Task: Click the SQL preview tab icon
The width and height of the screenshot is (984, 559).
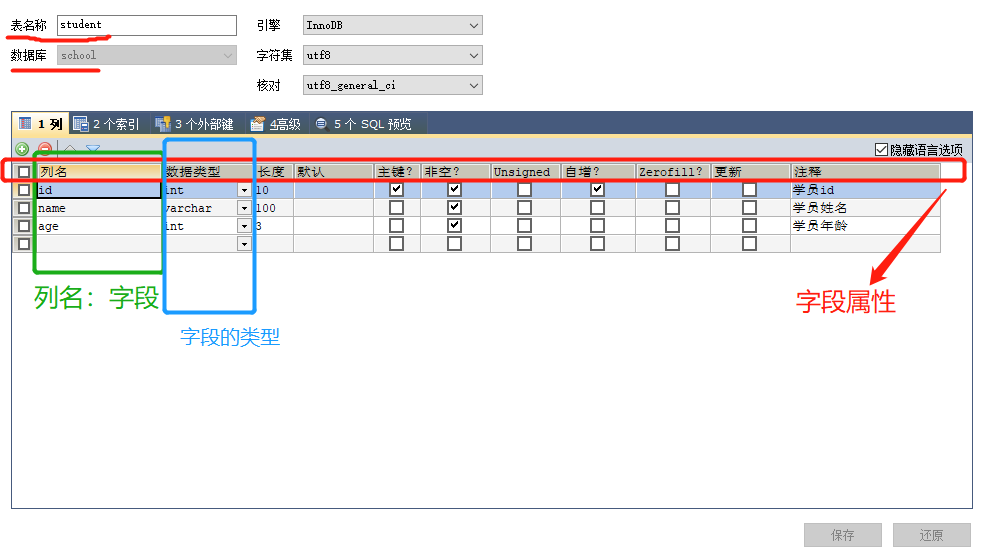Action: click(322, 124)
